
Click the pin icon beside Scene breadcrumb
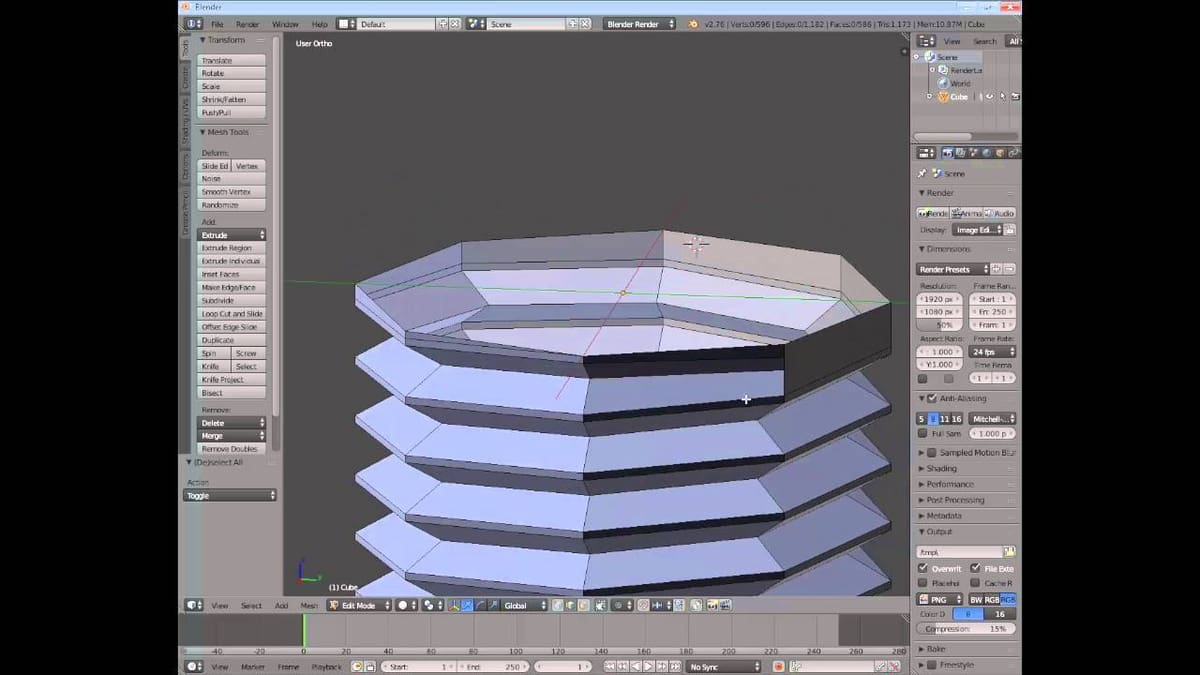coord(922,173)
